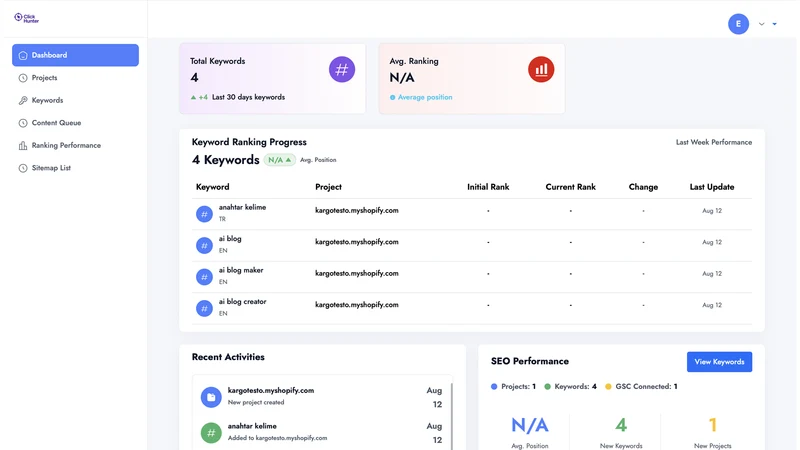Click the green +4 increase indicator

(x=199, y=97)
